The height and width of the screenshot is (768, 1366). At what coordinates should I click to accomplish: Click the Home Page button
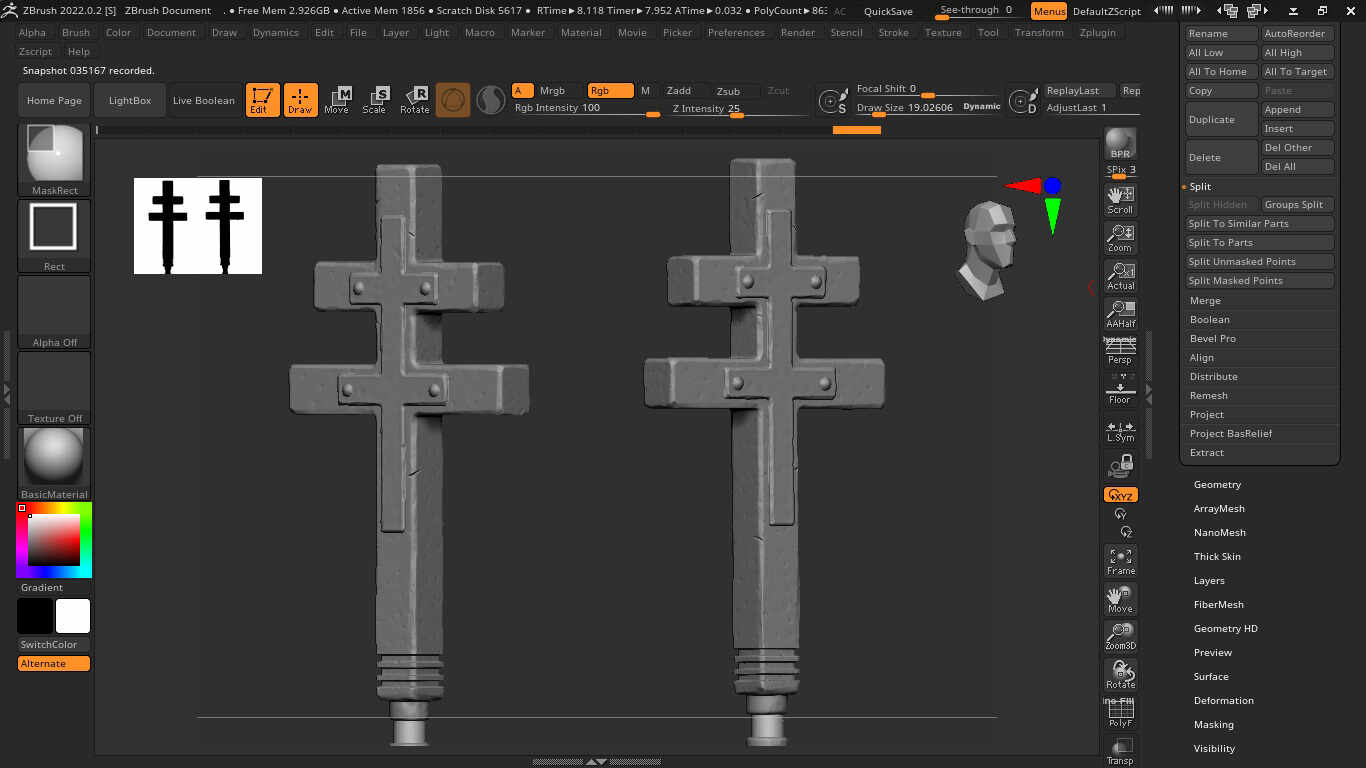point(55,101)
